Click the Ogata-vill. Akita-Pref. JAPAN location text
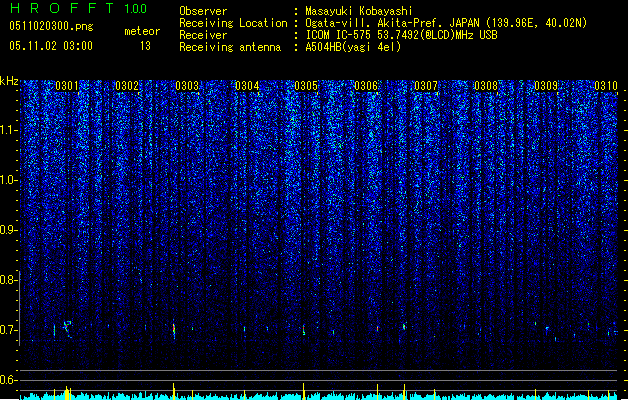 pos(446,23)
